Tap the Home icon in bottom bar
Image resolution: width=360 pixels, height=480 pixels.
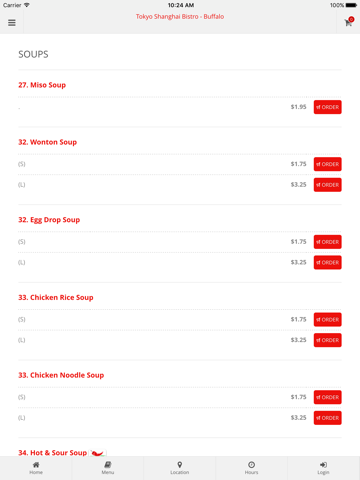36,465
